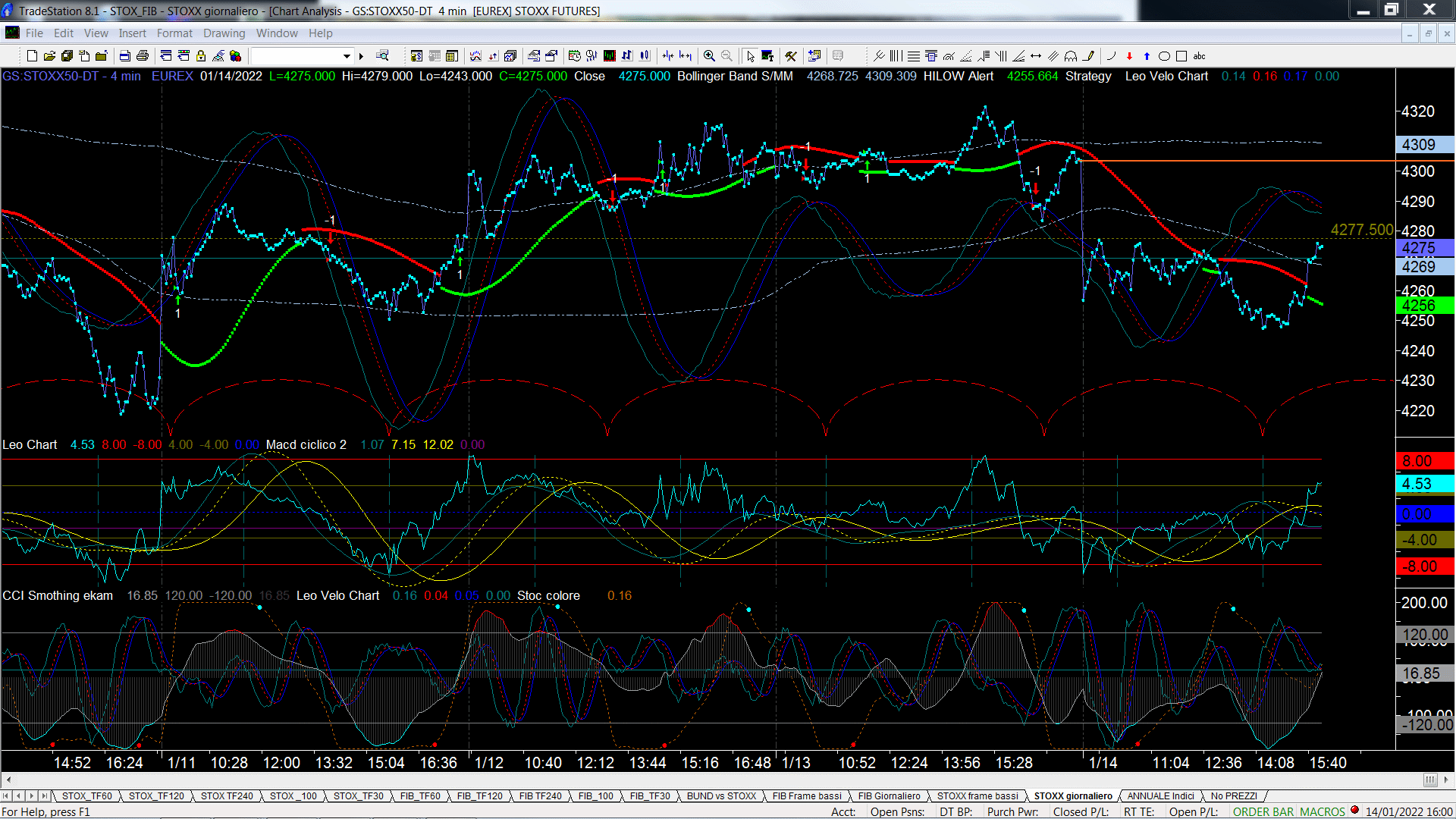Select the horizontal lines drawing tool

point(914,56)
